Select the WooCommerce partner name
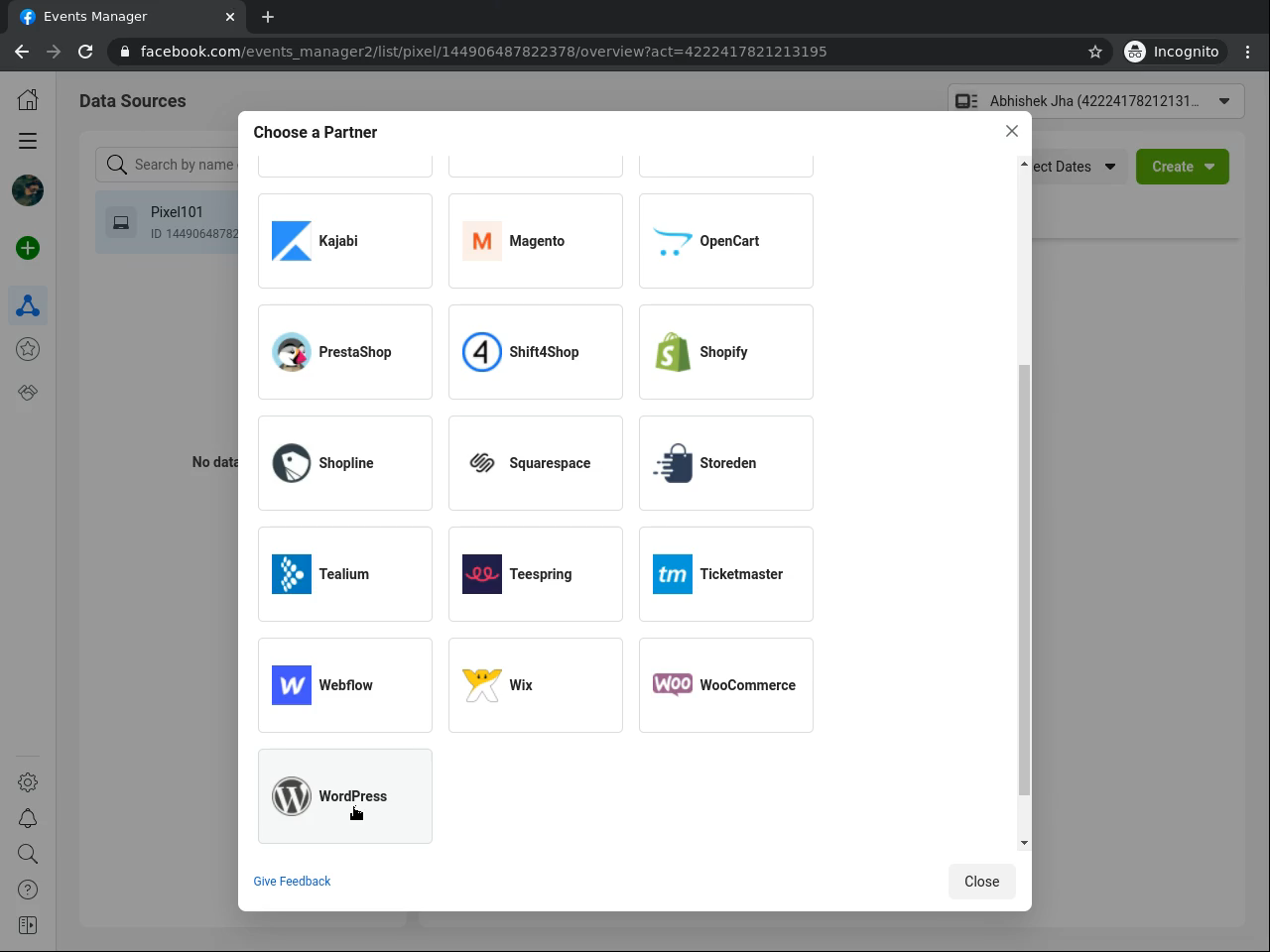 pos(747,685)
